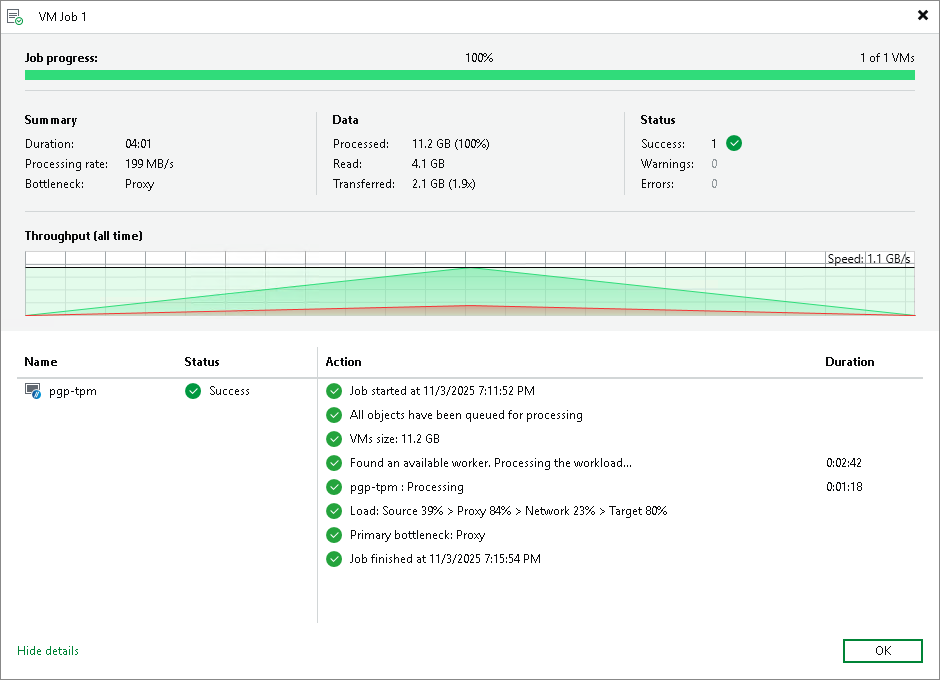This screenshot has height=680, width=940.
Task: Click the Action column header
Action: coord(344,362)
